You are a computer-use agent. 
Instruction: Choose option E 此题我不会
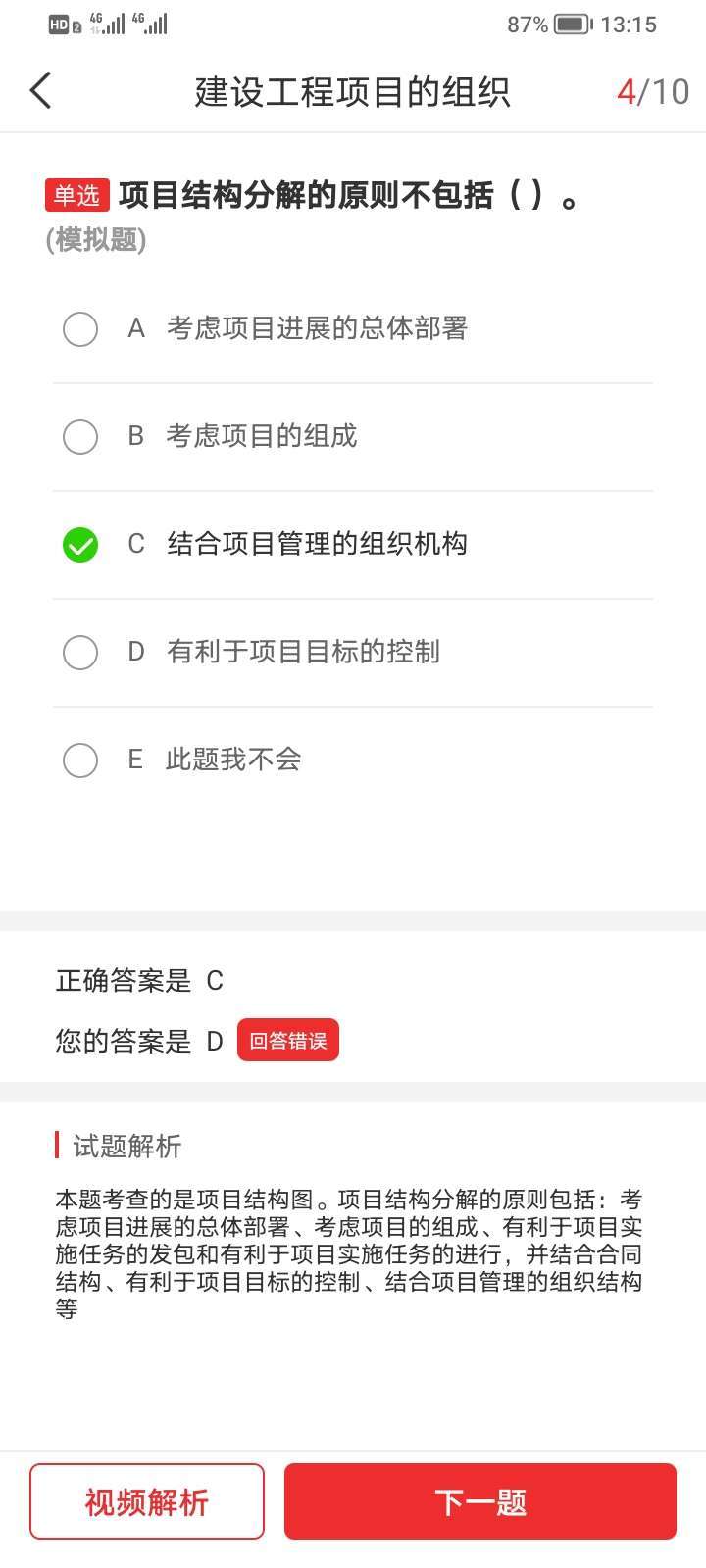click(232, 759)
